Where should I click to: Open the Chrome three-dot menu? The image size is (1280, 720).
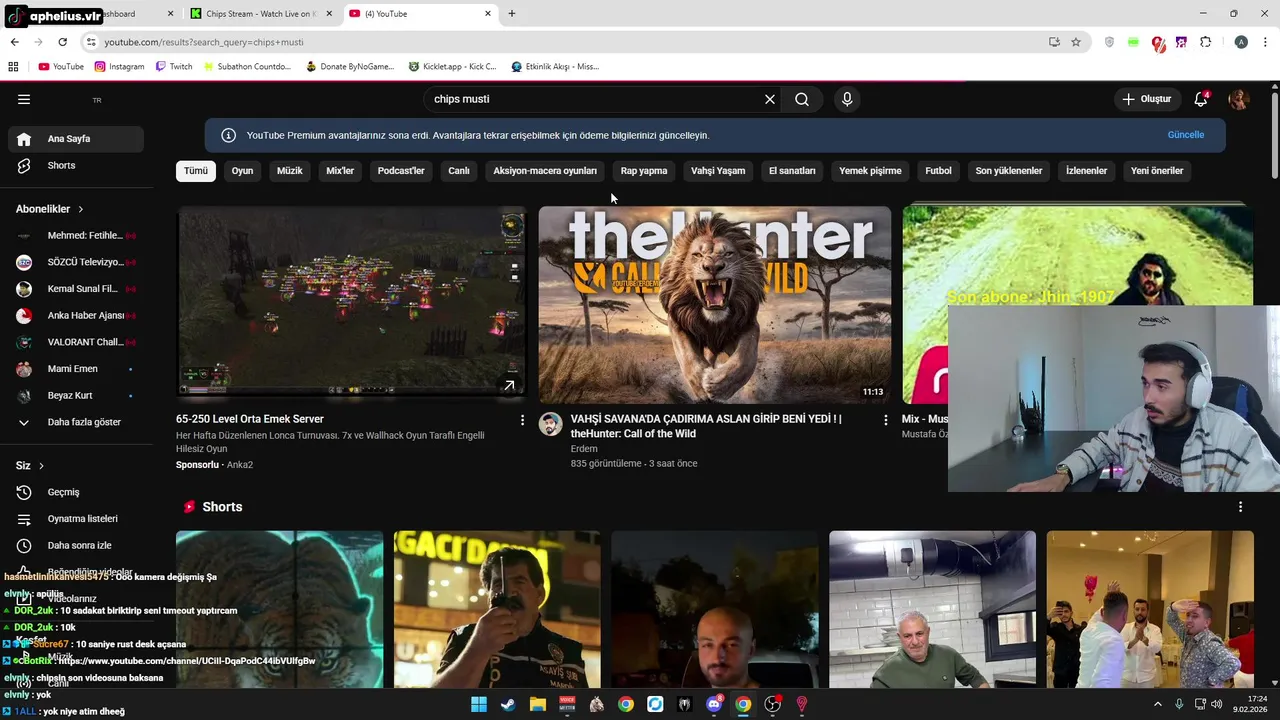click(x=1266, y=42)
